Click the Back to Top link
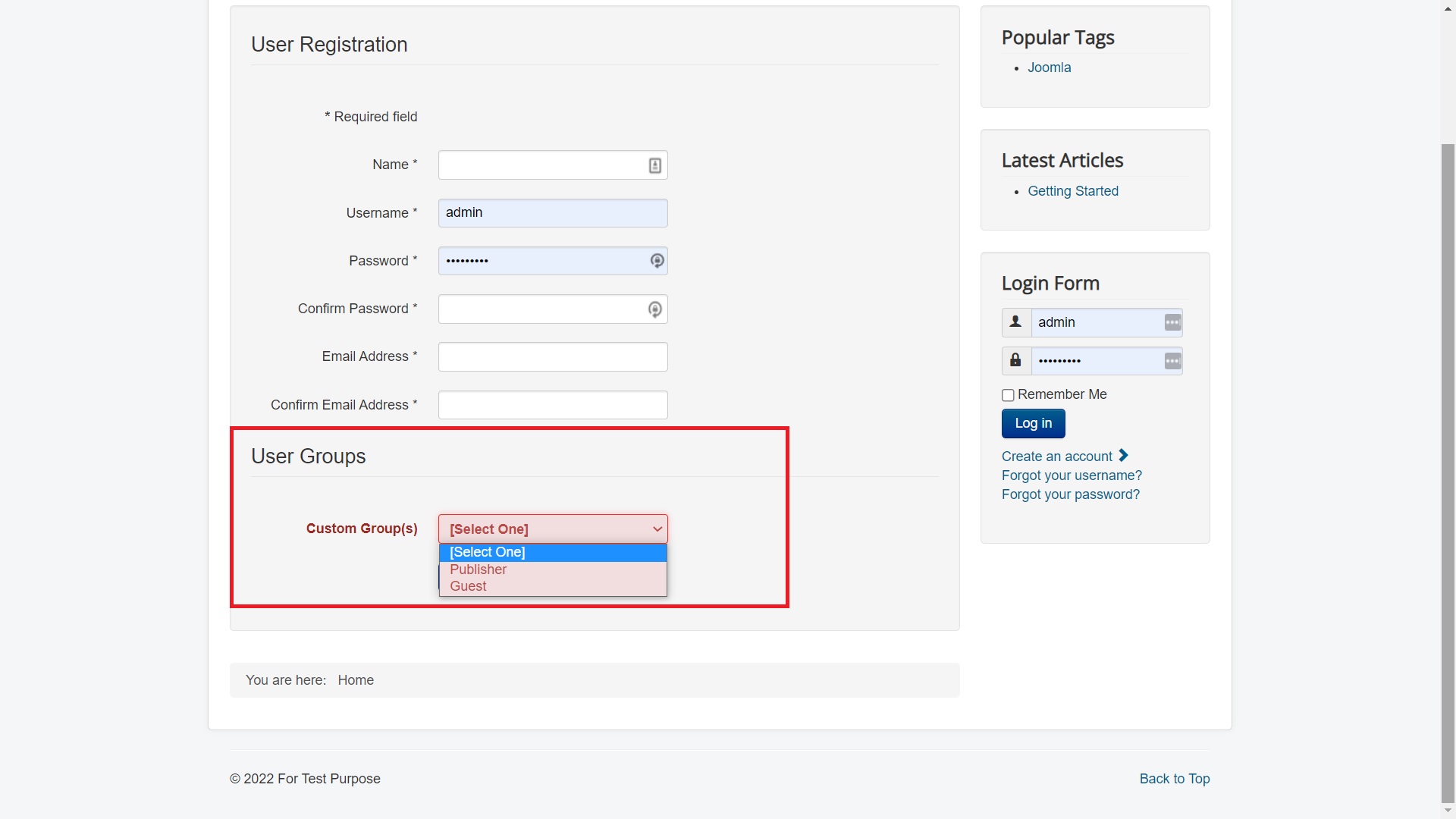 pyautogui.click(x=1174, y=779)
